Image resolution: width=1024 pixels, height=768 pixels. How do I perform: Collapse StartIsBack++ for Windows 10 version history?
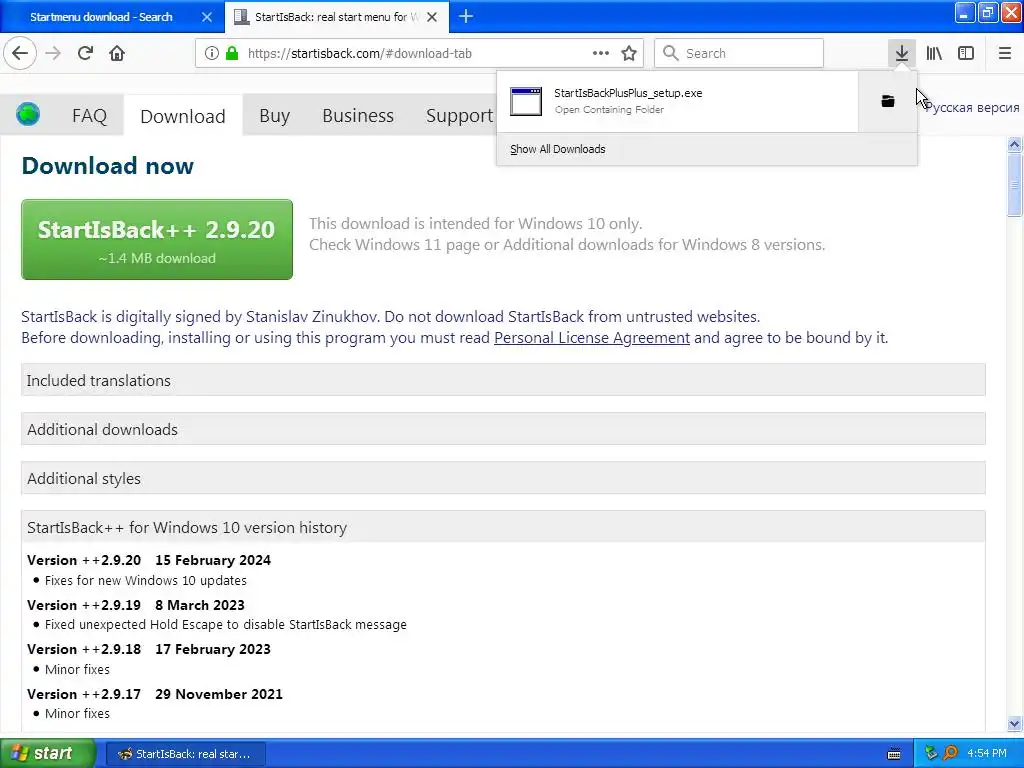coord(503,527)
